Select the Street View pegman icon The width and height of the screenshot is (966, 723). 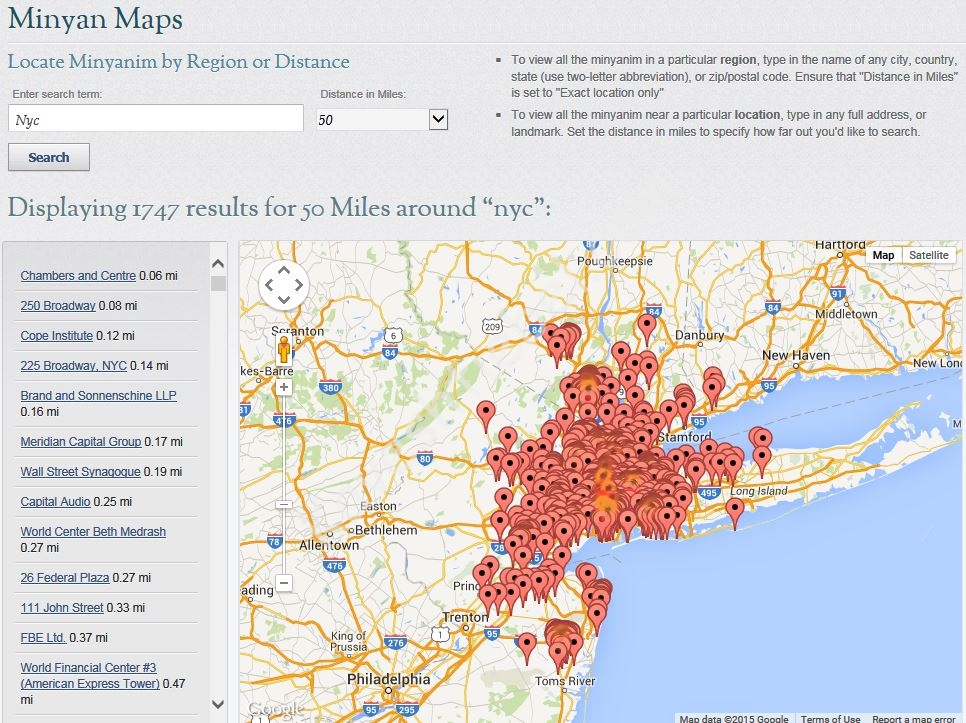click(x=284, y=350)
